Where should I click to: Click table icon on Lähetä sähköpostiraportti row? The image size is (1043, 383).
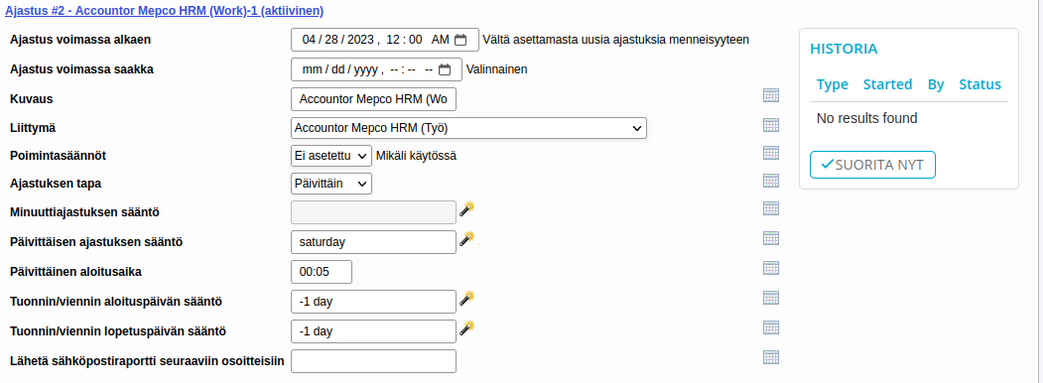point(771,357)
